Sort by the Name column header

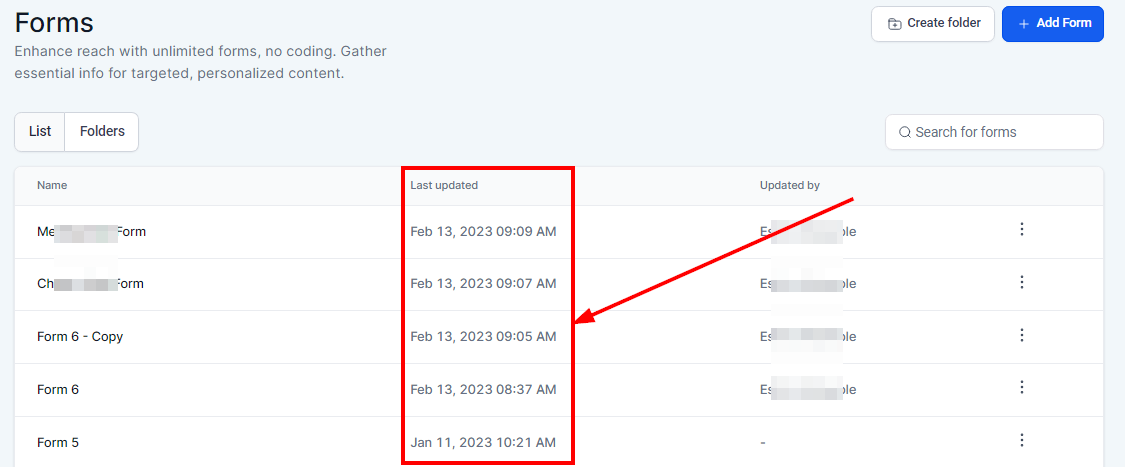click(x=52, y=185)
